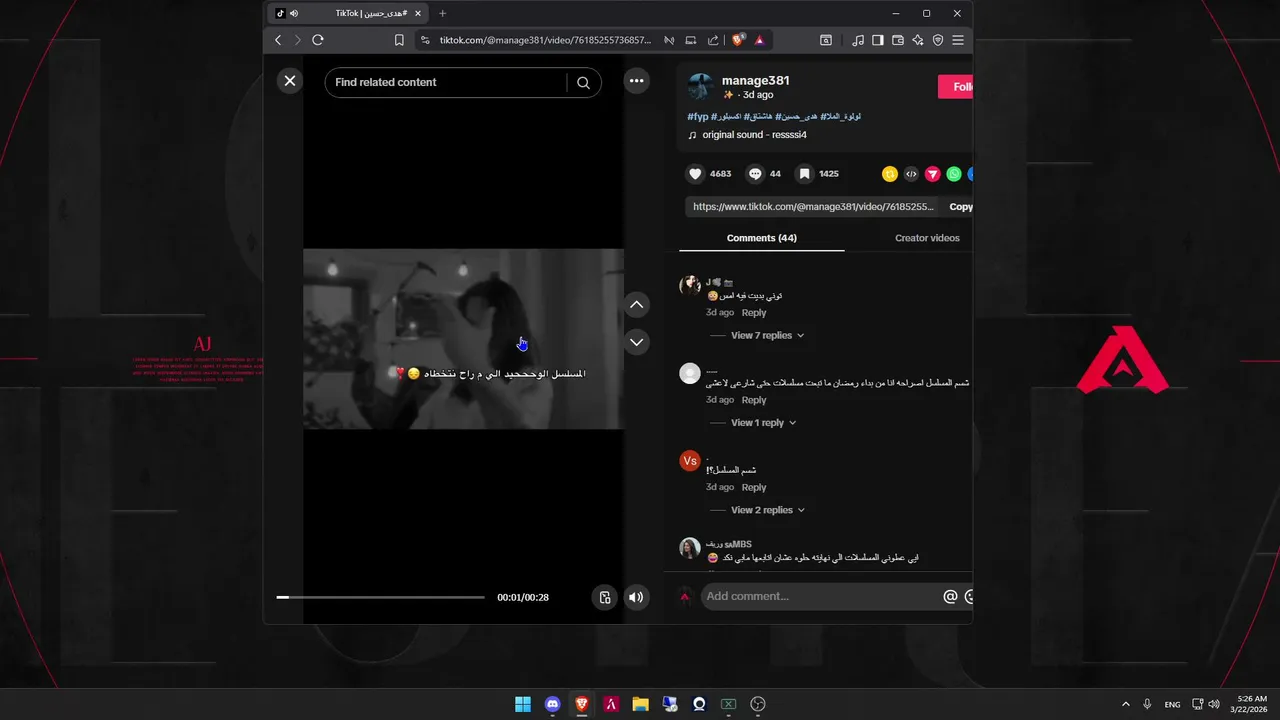This screenshot has width=1280, height=720.
Task: Open a new browser tab
Action: [443, 13]
